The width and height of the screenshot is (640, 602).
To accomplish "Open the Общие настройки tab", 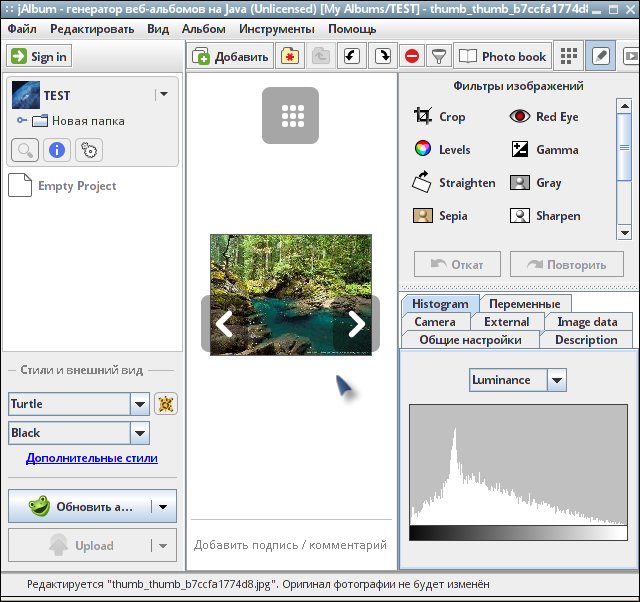I will (x=470, y=340).
